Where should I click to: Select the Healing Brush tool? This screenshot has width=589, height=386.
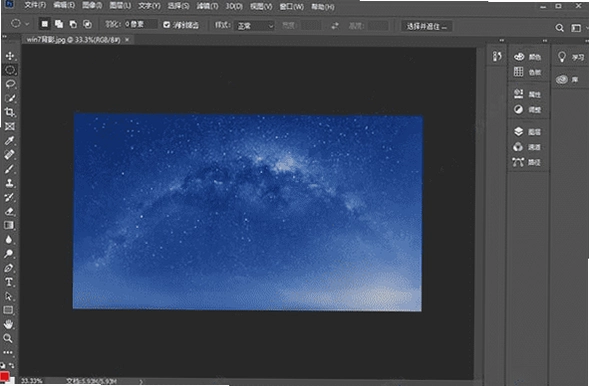pyautogui.click(x=10, y=154)
